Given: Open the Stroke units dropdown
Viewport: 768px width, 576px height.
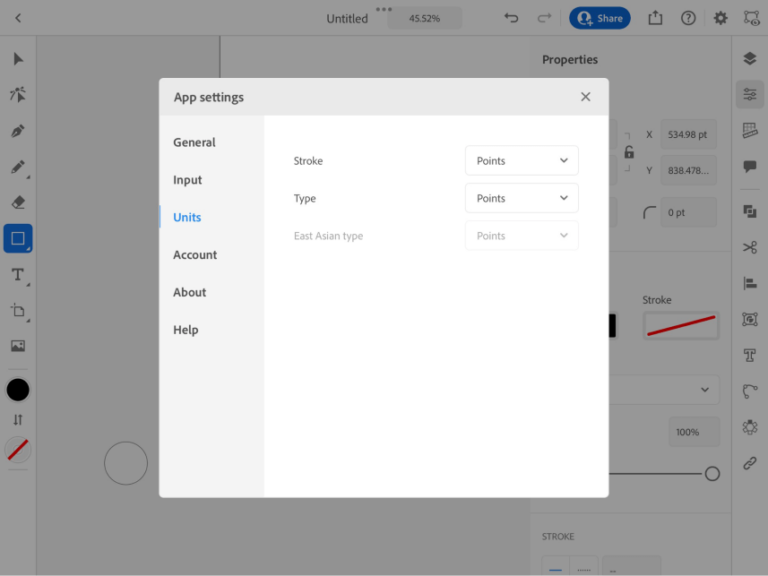Looking at the screenshot, I should pyautogui.click(x=522, y=161).
